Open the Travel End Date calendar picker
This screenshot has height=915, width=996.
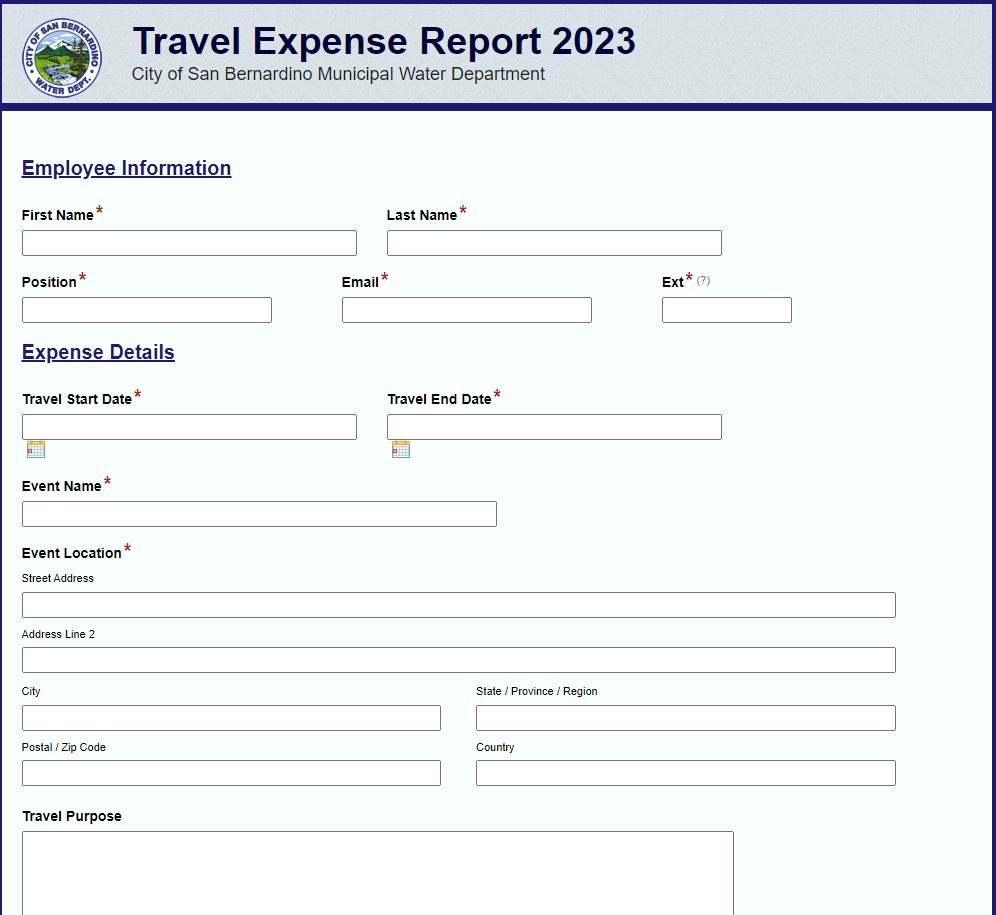tap(400, 448)
